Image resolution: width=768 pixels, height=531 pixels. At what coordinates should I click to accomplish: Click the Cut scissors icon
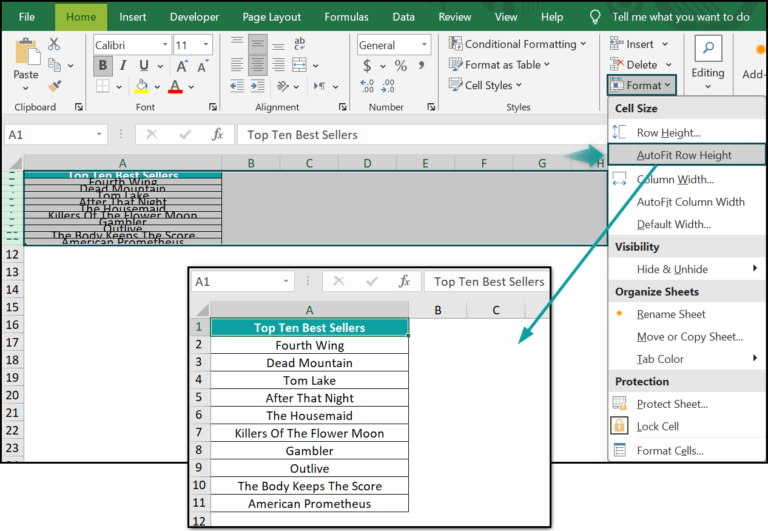[x=54, y=44]
